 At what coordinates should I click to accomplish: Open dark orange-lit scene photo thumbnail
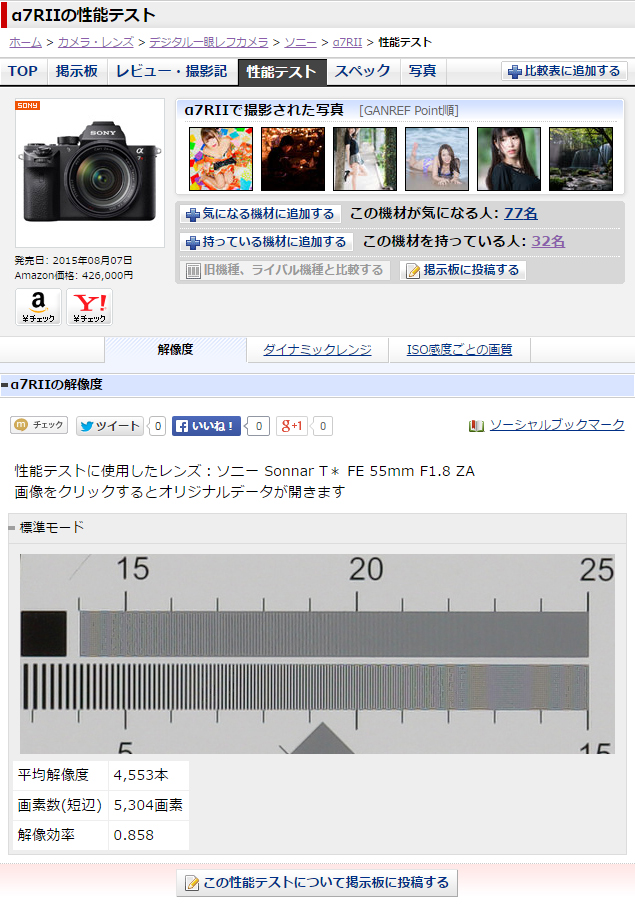pos(293,159)
